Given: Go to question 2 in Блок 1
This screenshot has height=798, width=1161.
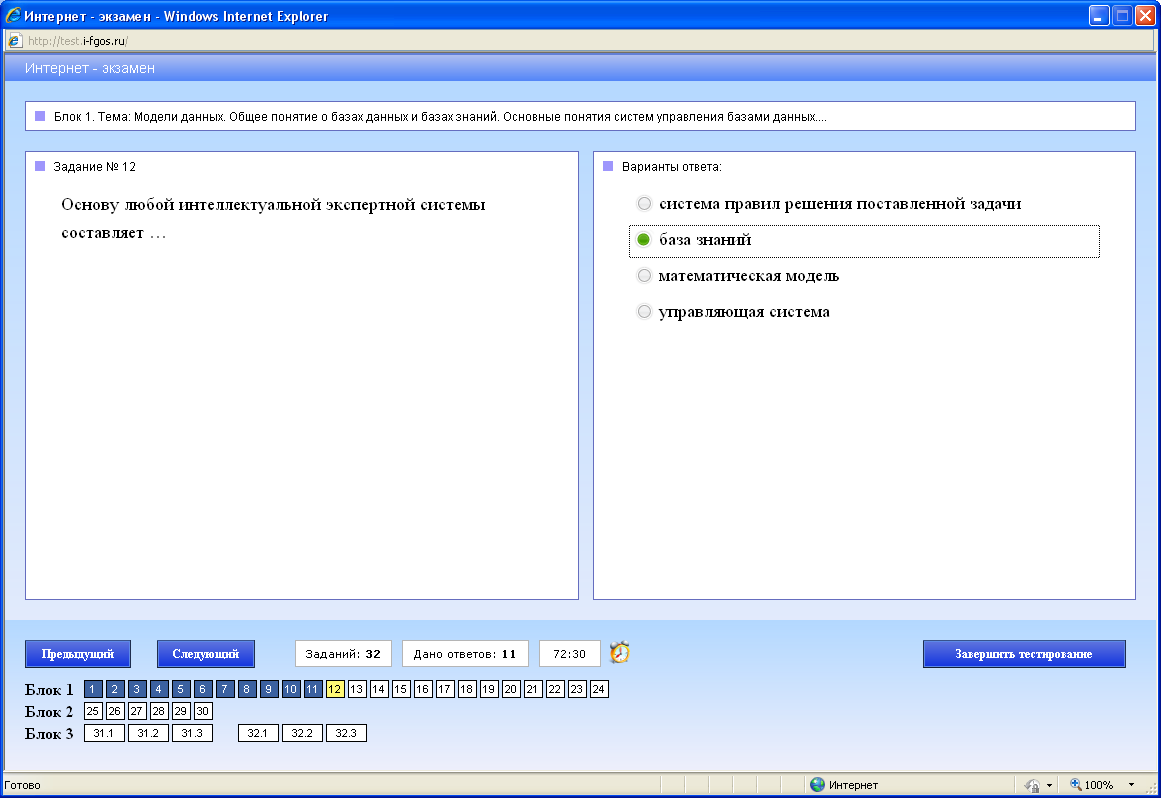Looking at the screenshot, I should 115,689.
